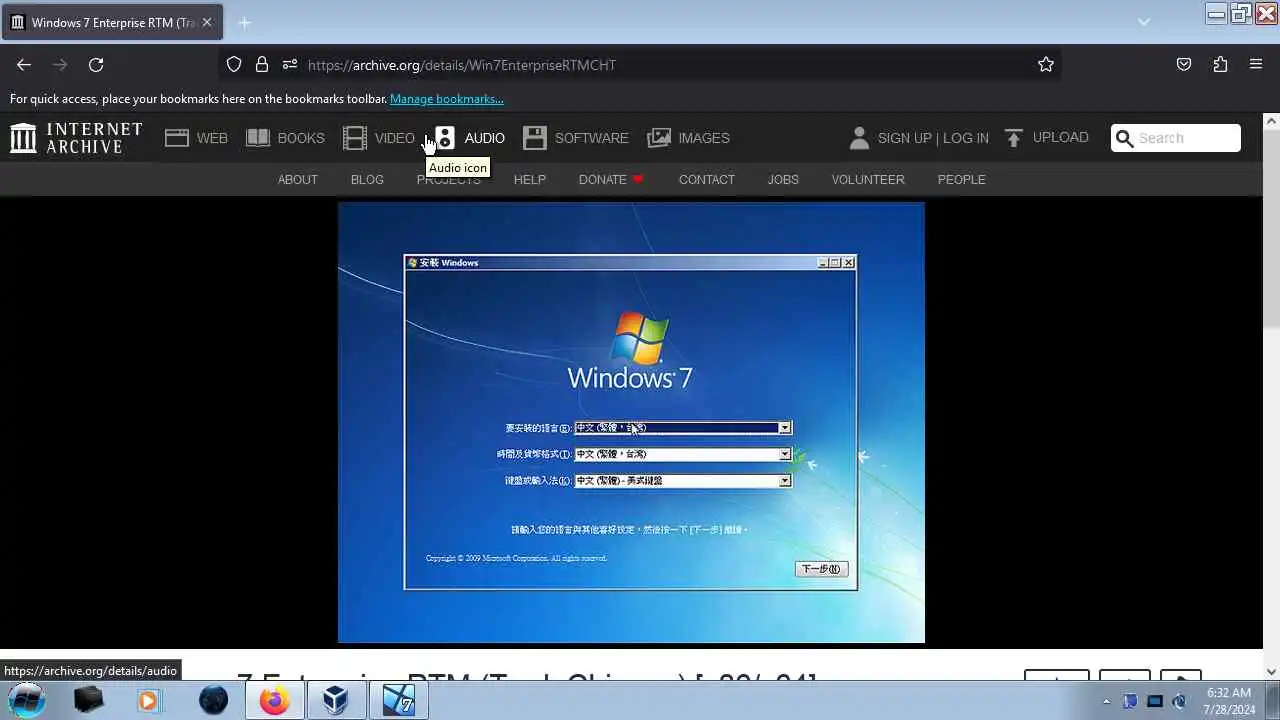Click the Windows 7 installer screenshot image
Viewport: 1280px width, 720px height.
pyautogui.click(x=631, y=423)
